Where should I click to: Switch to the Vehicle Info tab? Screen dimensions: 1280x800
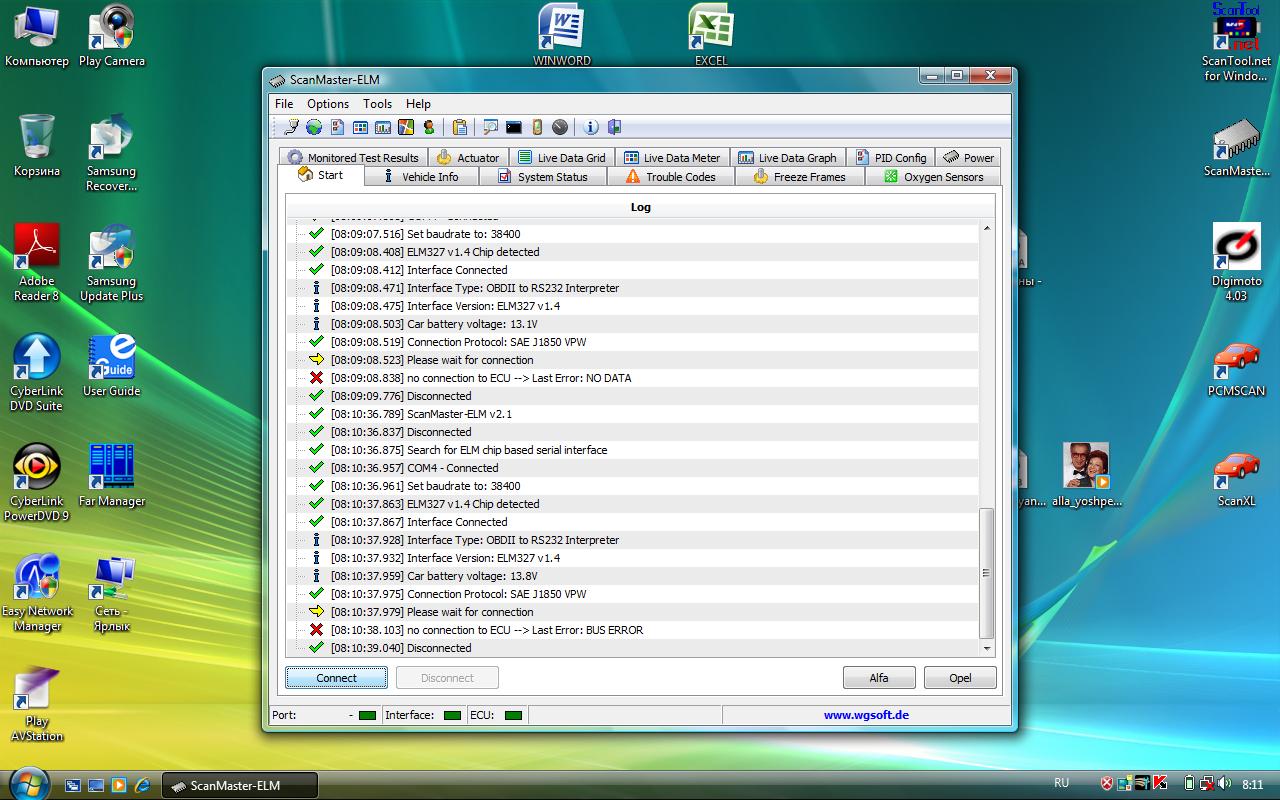[420, 177]
